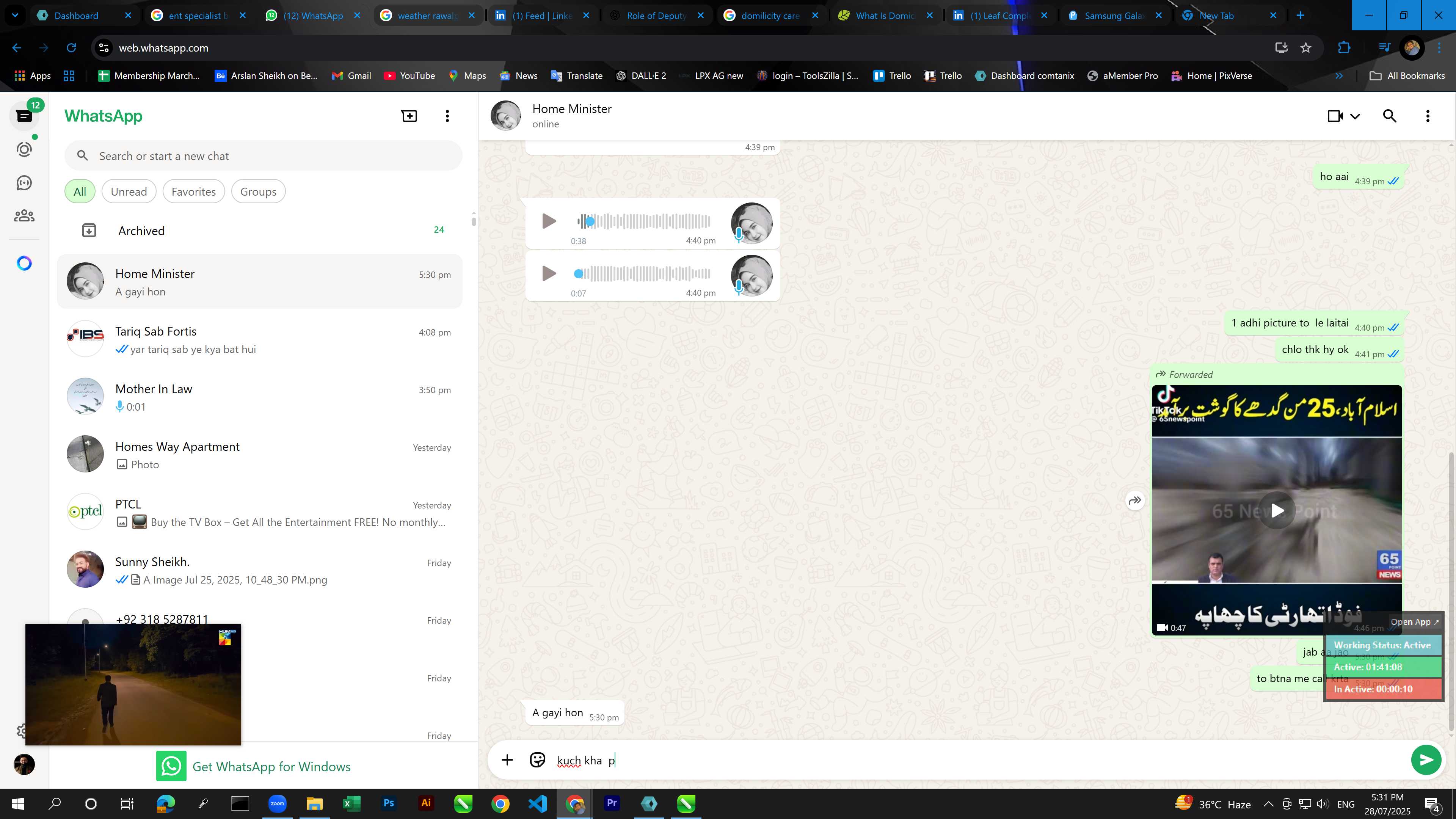Click the message input field
Viewport: 1456px width, 819px height.
tap(978, 761)
